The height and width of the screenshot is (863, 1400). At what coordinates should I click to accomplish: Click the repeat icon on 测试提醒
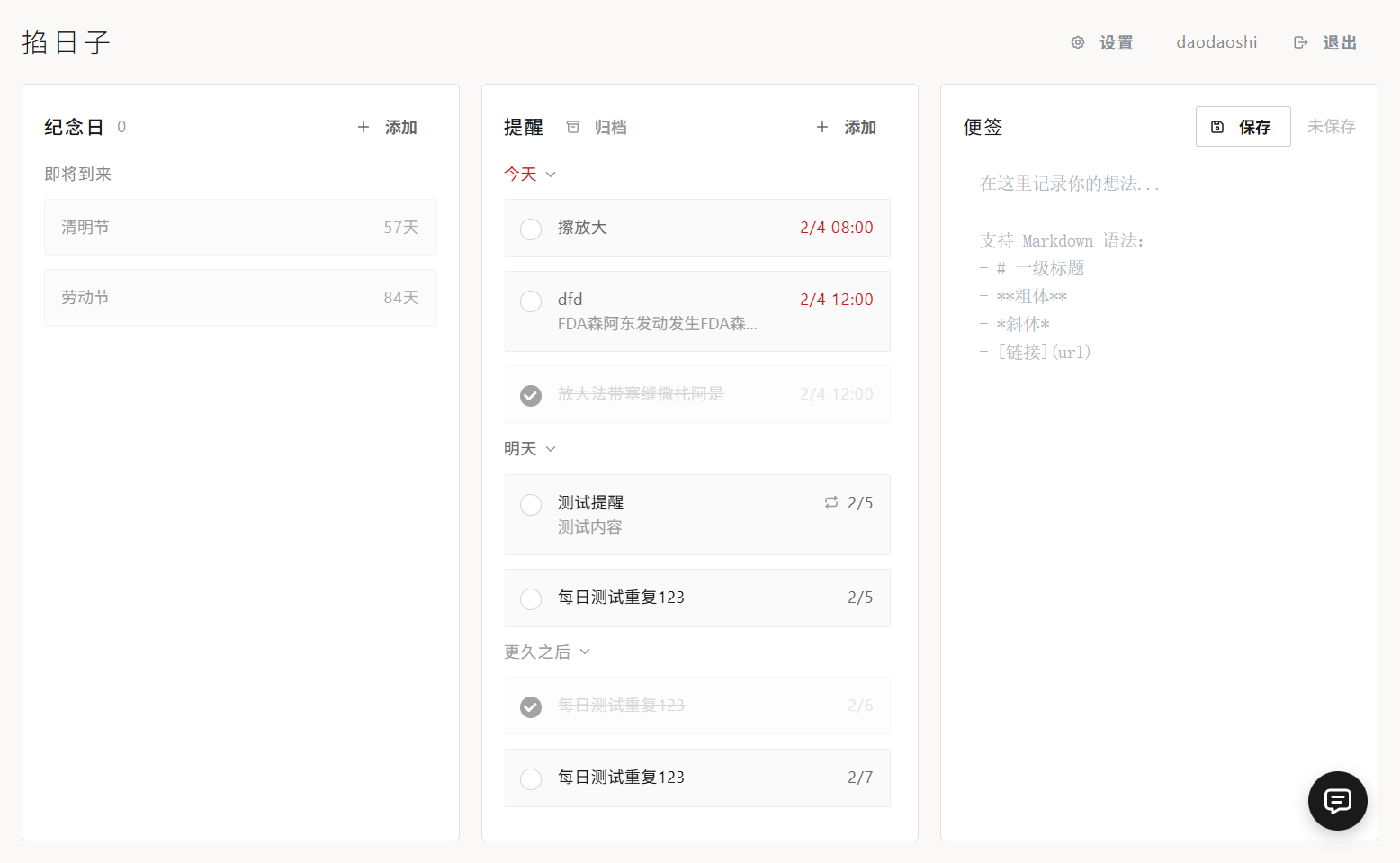click(831, 502)
